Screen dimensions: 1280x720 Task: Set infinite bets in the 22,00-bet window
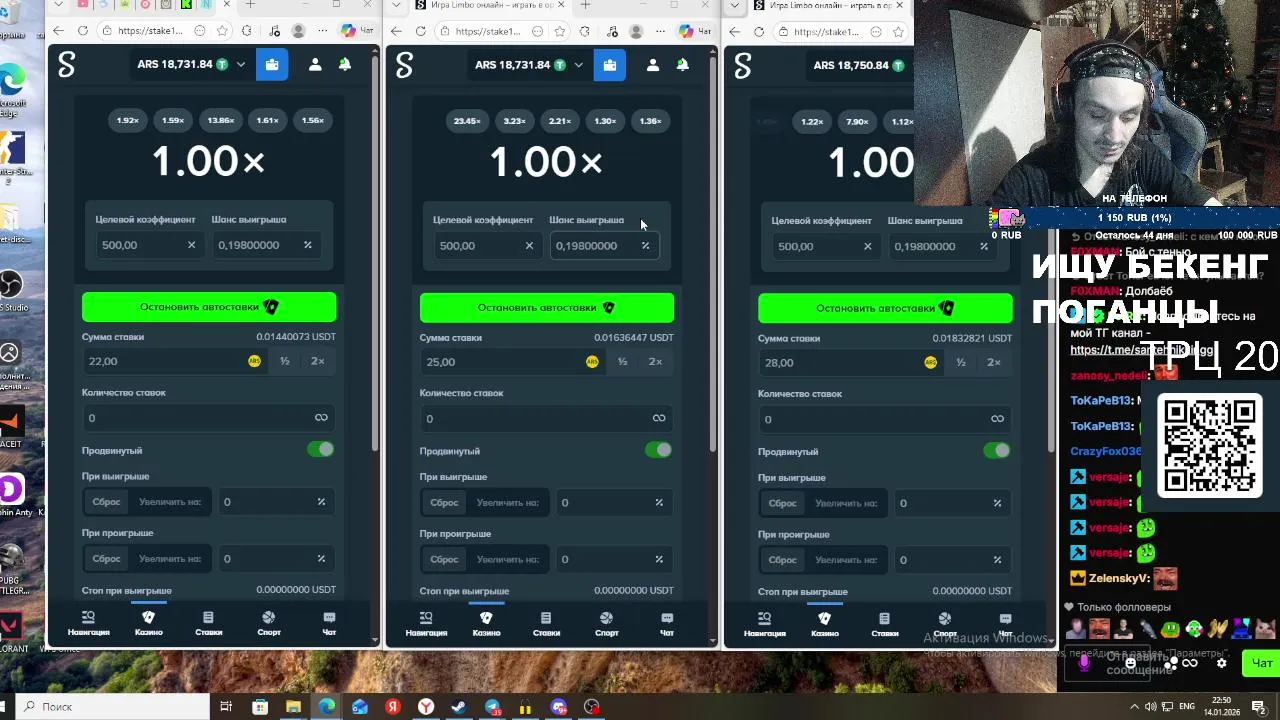point(321,418)
